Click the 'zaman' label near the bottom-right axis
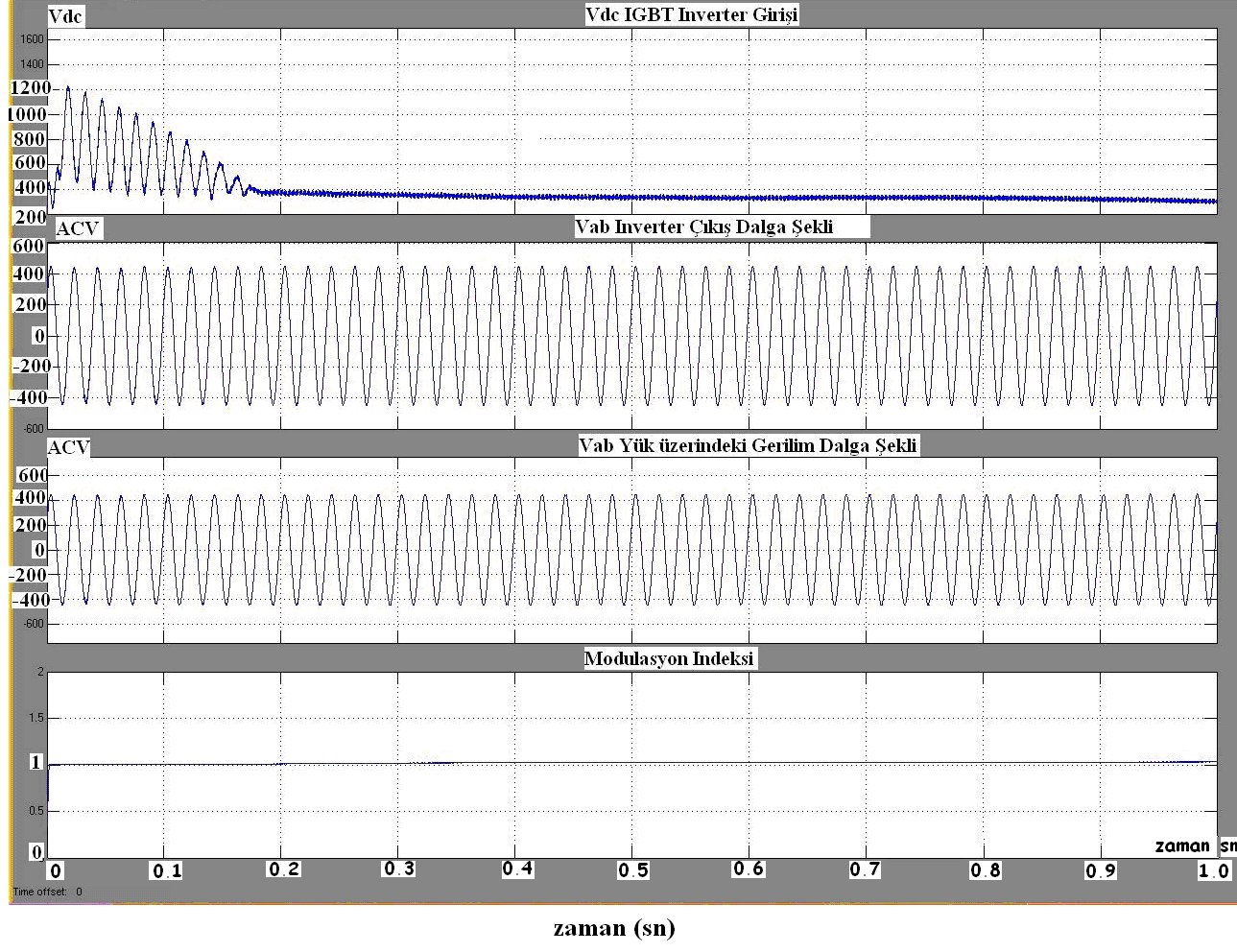This screenshot has height=952, width=1237. (x=1182, y=845)
